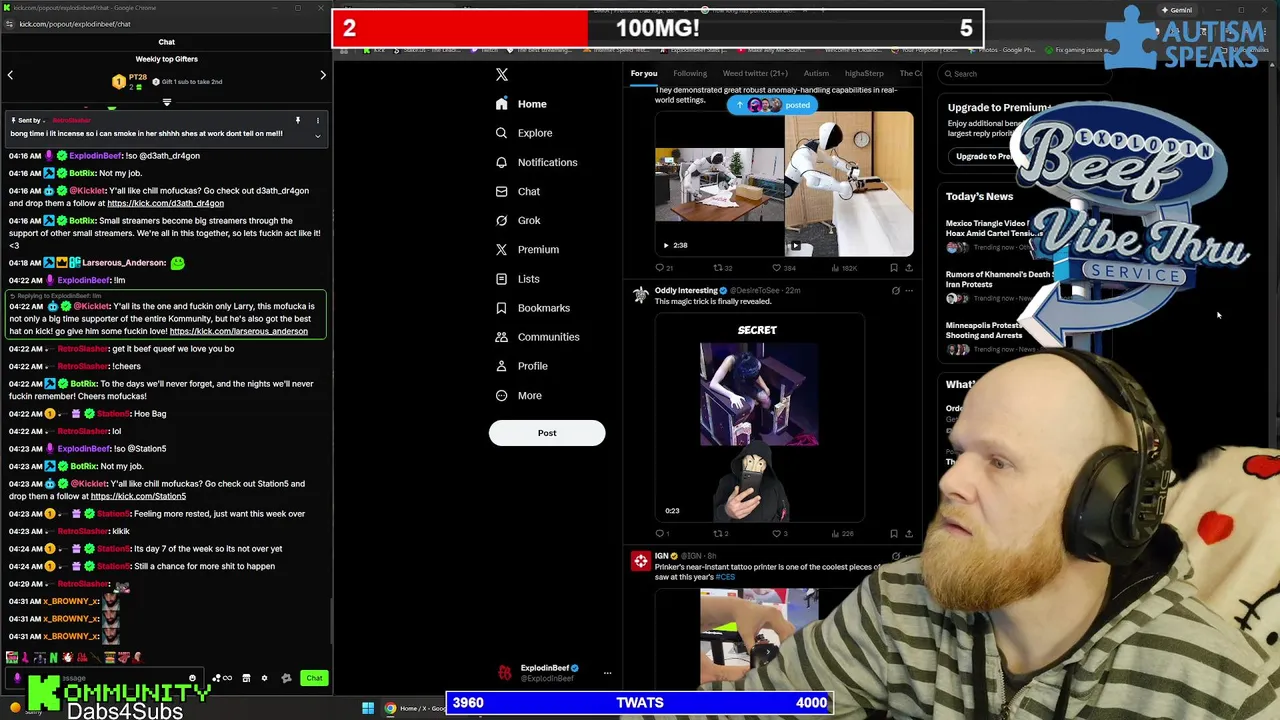Open kick.com/larserous_anderson link in chat
Screen dimensions: 1280x720
click(239, 331)
